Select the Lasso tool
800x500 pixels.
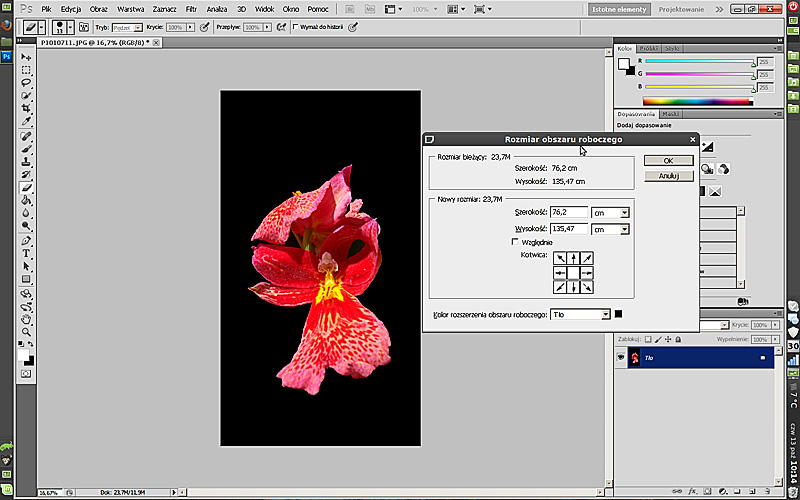click(27, 84)
